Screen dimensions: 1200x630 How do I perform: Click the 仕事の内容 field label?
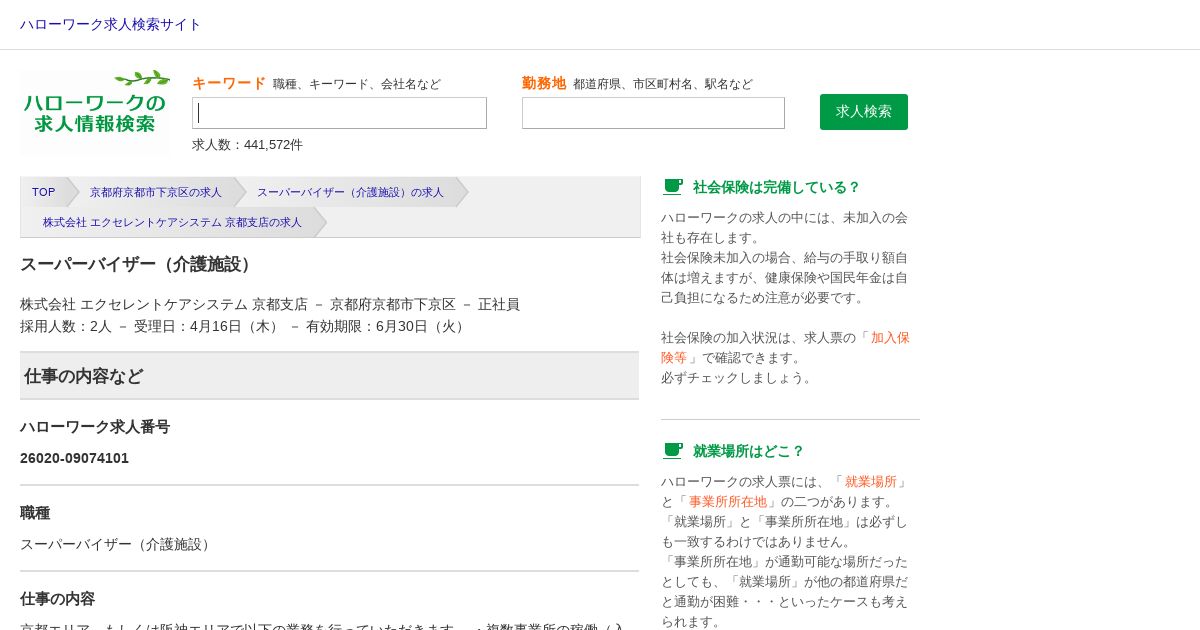pyautogui.click(x=57, y=599)
